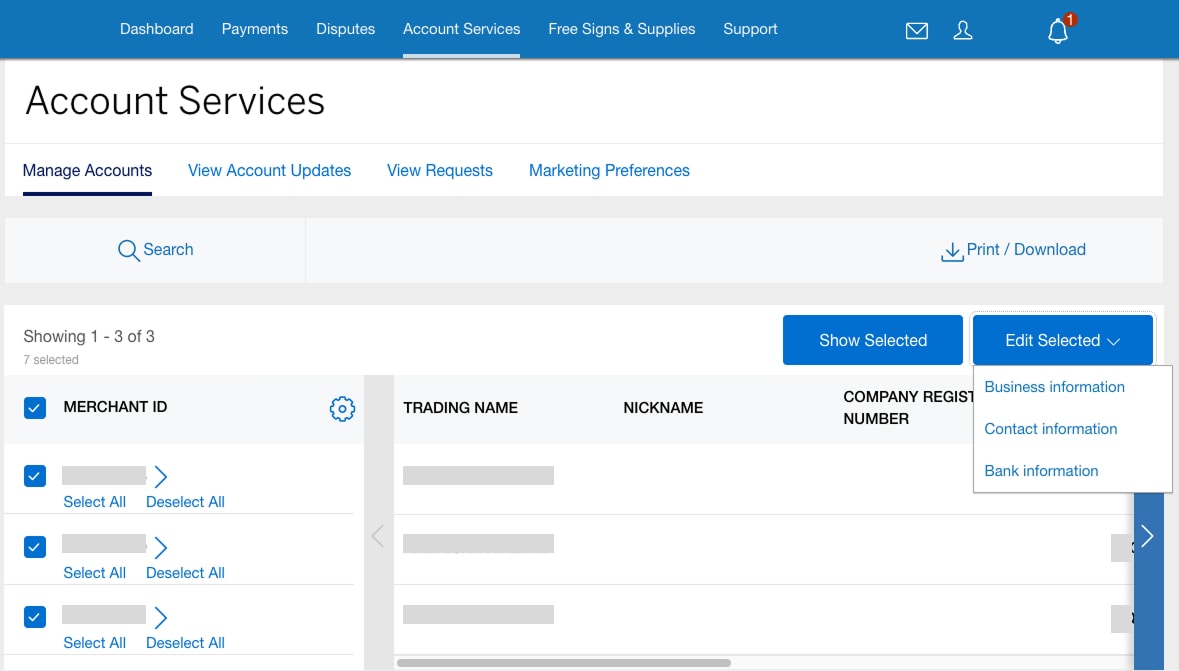This screenshot has height=671, width=1179.
Task: Click Deselect All in the third row
Action: coord(185,642)
